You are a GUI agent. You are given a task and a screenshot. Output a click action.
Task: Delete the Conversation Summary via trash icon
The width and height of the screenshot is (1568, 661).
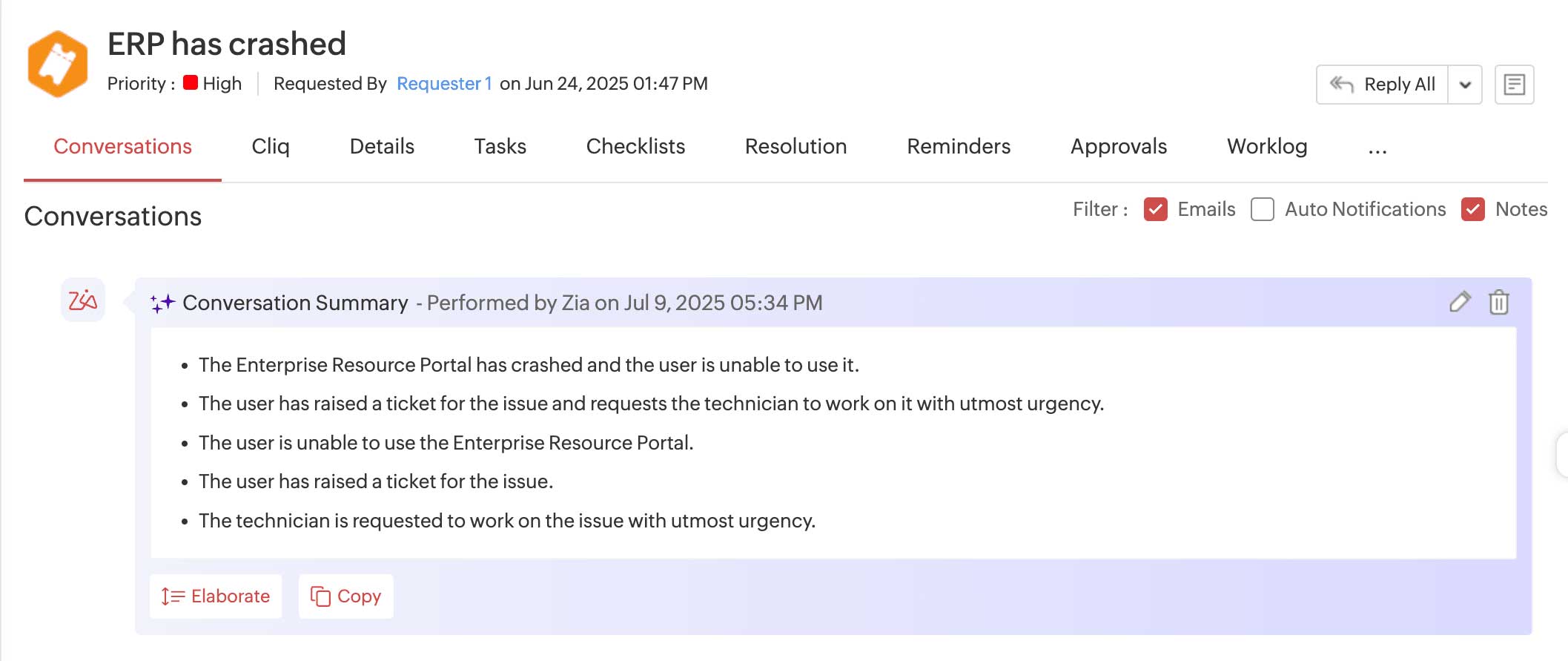pyautogui.click(x=1499, y=303)
